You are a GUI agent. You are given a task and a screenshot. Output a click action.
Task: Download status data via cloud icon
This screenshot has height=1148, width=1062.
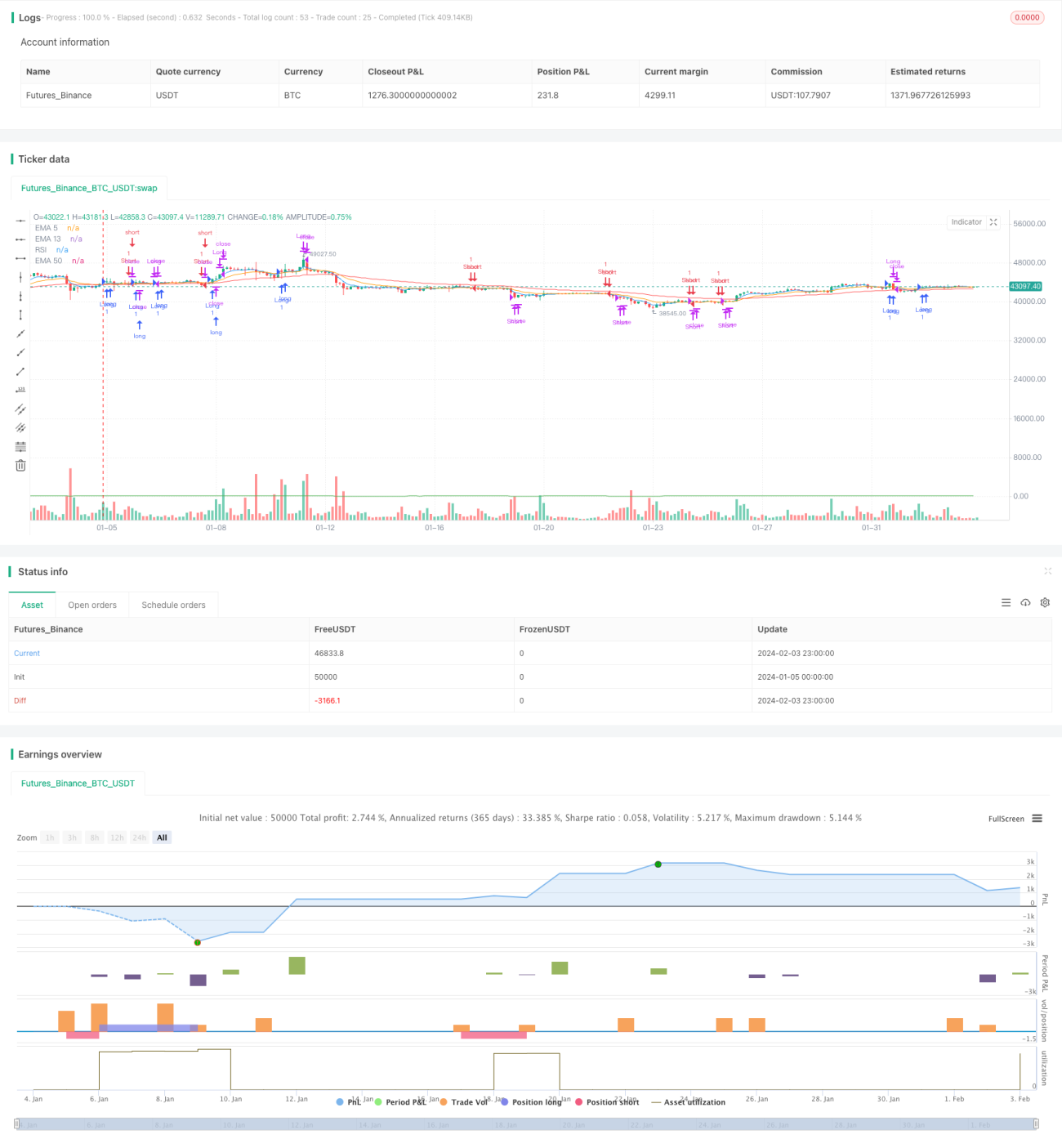coord(1025,602)
